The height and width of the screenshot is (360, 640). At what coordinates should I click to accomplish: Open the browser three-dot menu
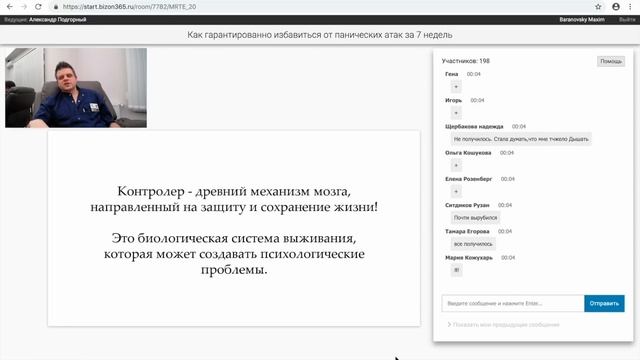coord(630,7)
